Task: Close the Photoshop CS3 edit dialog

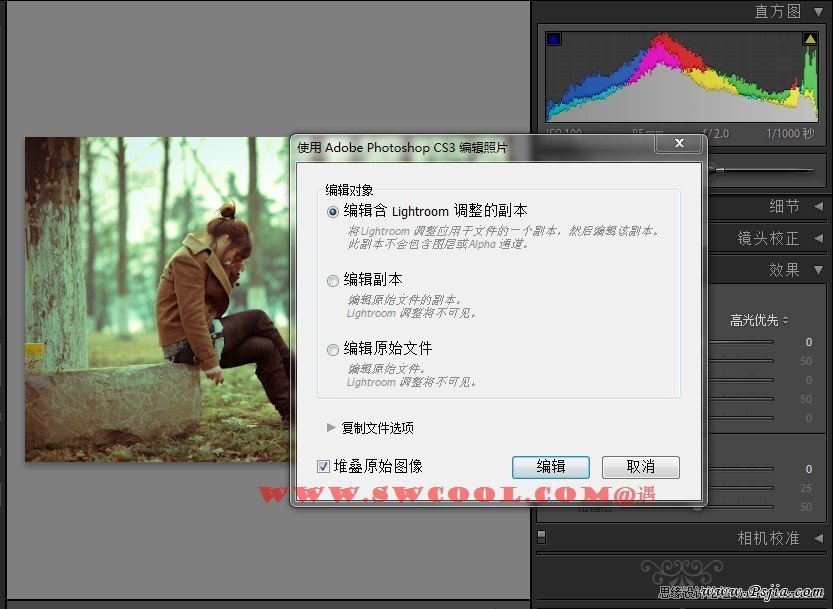Action: [679, 143]
